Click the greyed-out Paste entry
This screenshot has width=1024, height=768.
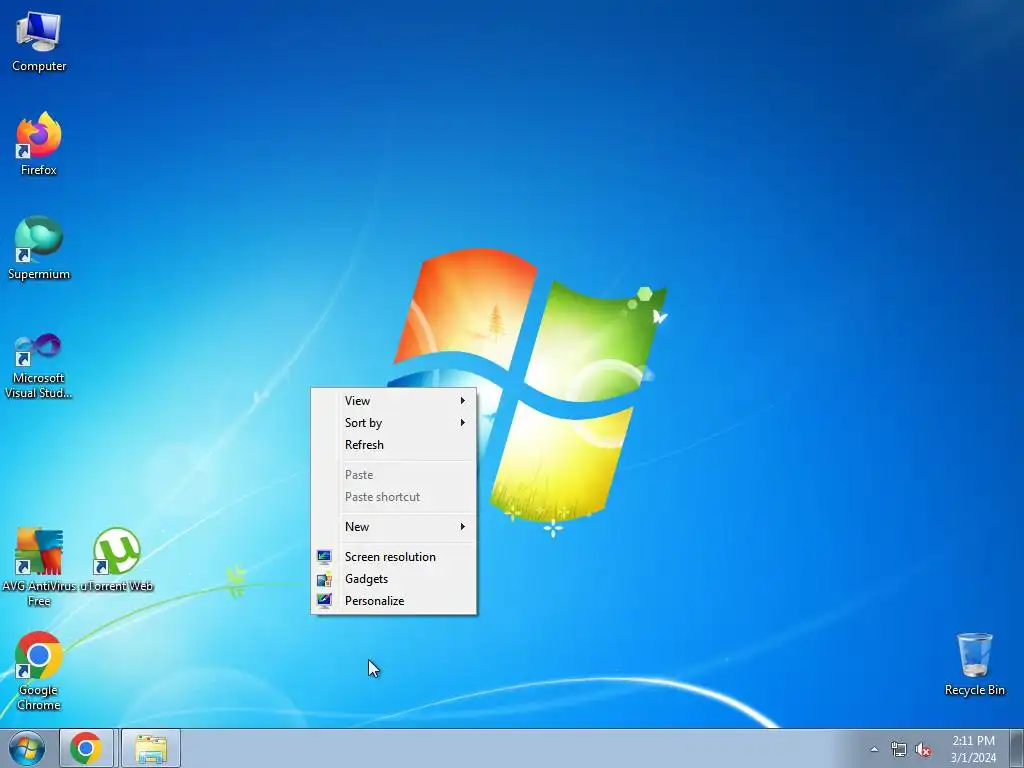tap(394, 475)
